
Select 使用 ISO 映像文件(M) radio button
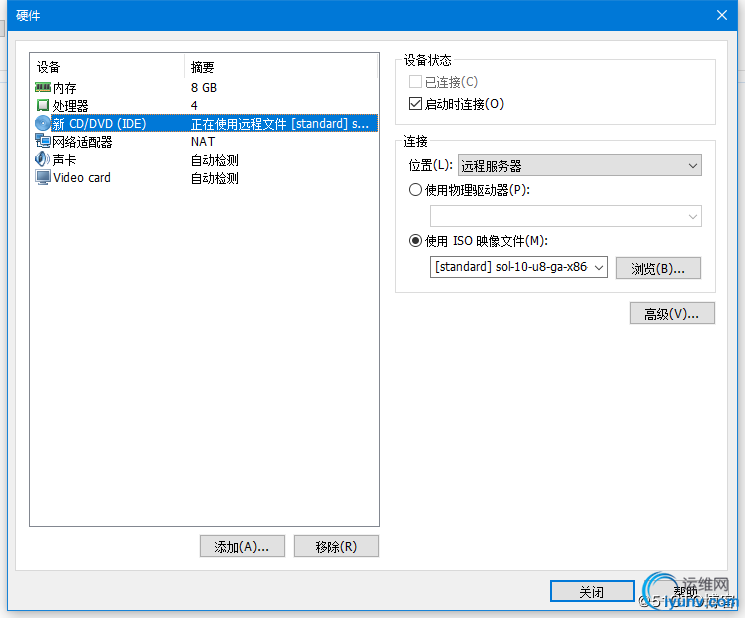415,241
